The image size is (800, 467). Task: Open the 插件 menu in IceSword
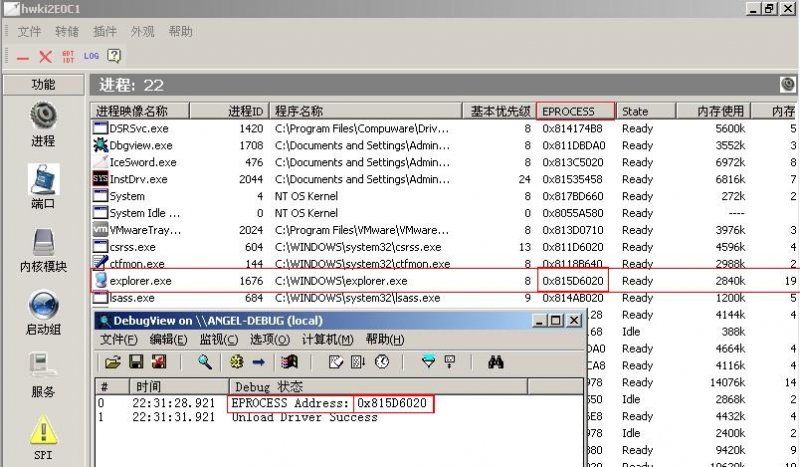point(105,32)
